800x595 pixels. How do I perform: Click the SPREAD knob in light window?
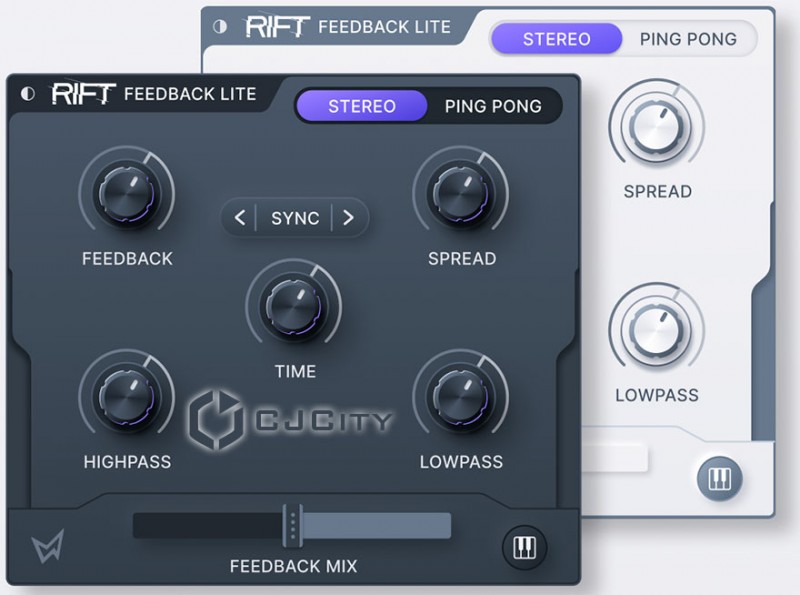pos(657,127)
